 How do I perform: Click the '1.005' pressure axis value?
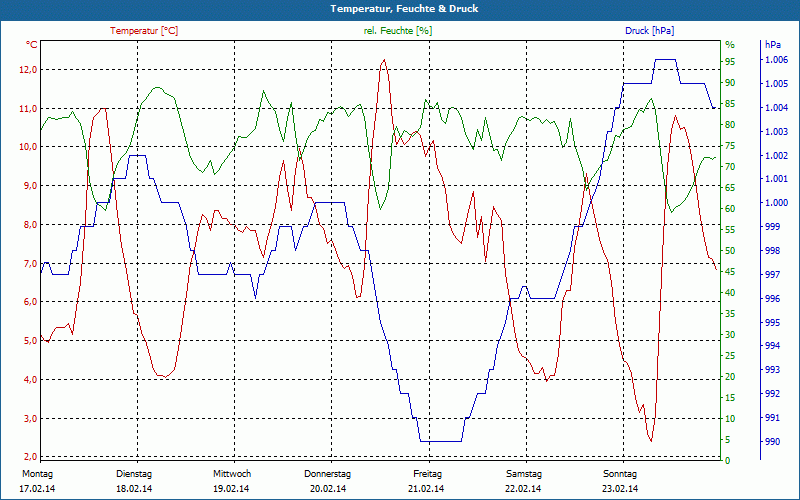tap(776, 84)
